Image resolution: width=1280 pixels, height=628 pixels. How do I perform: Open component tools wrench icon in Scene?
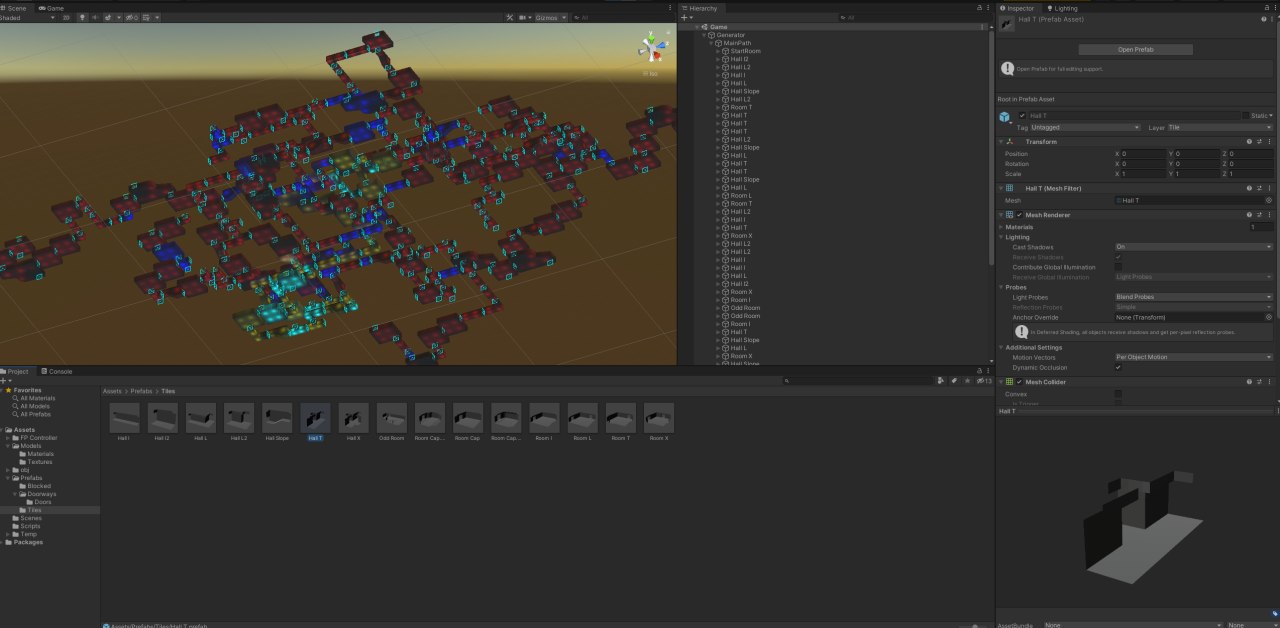click(x=510, y=17)
